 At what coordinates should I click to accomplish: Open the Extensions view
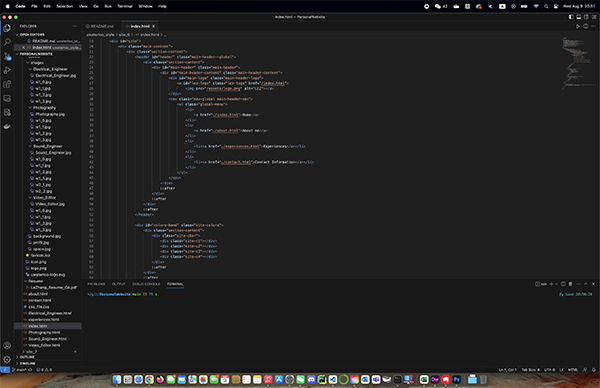coord(7,84)
